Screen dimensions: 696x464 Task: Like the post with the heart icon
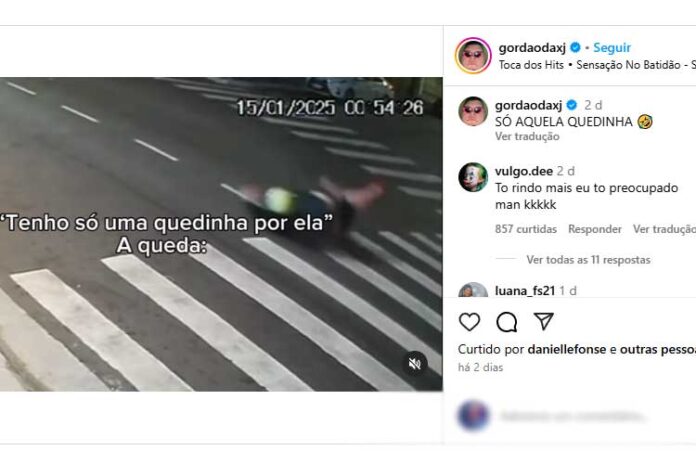(x=469, y=322)
